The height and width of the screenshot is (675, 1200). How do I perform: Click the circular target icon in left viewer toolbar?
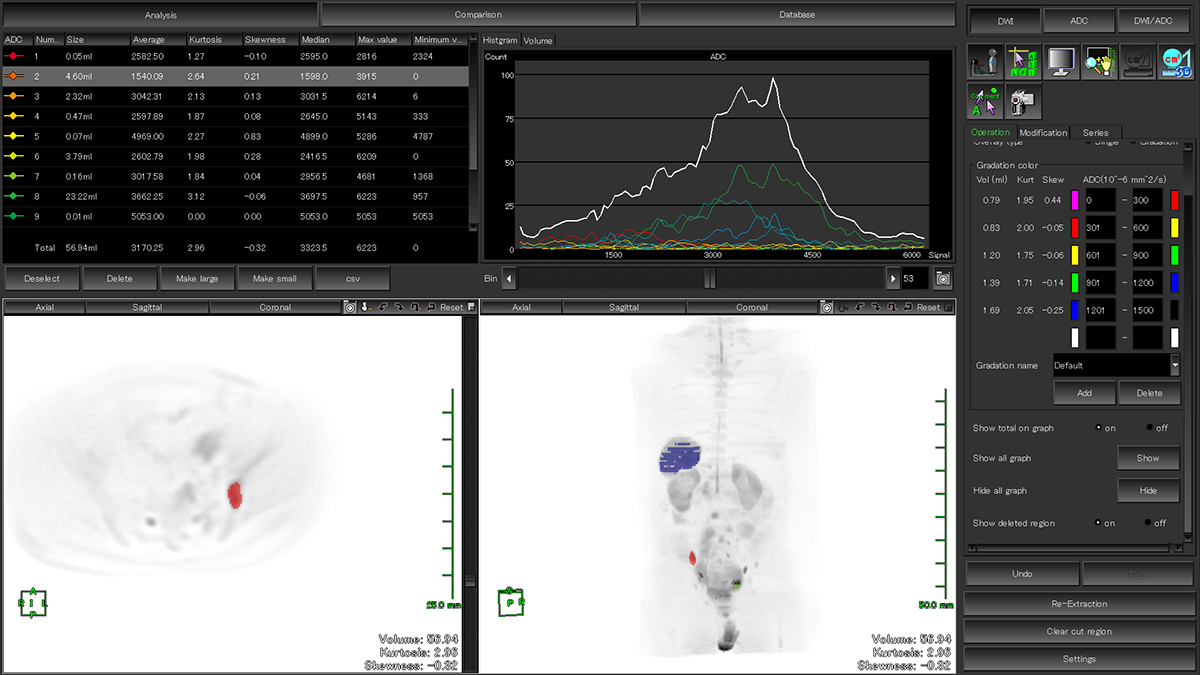point(350,307)
